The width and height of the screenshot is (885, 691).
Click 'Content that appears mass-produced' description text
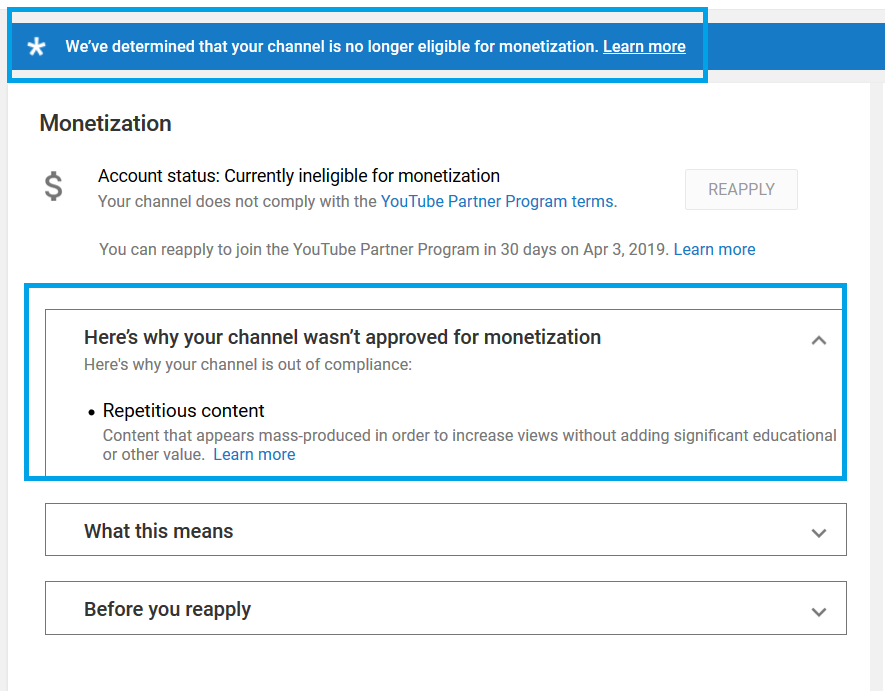tap(469, 445)
